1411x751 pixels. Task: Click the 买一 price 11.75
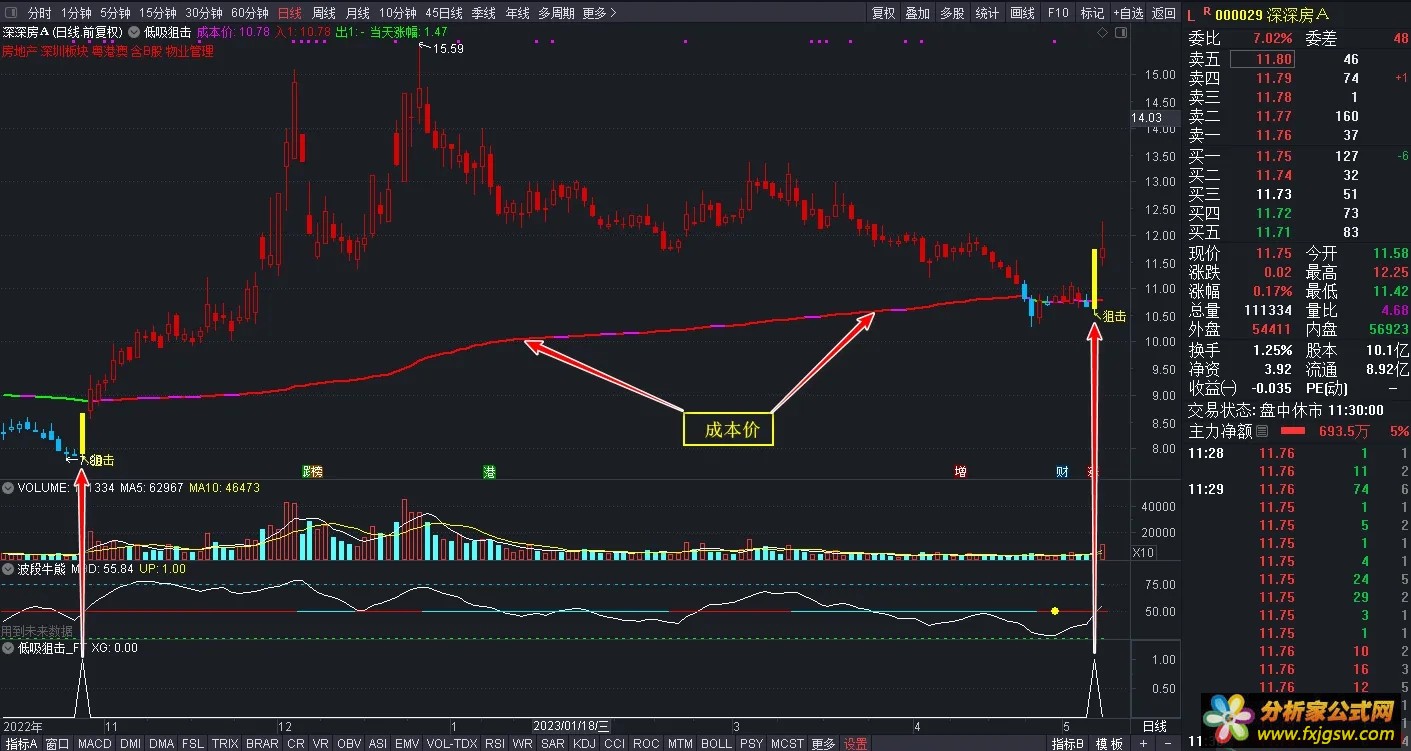pos(1274,156)
